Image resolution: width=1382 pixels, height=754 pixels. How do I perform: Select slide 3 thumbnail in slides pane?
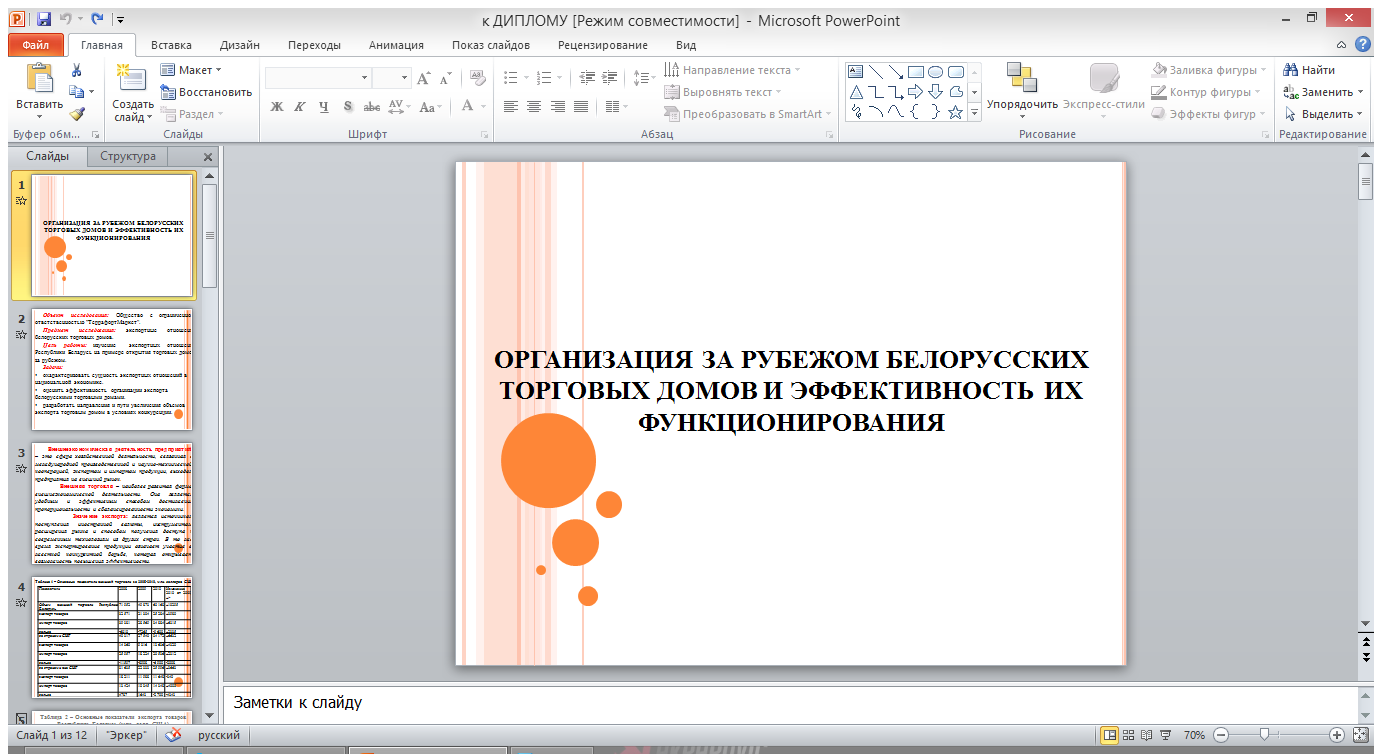[113, 503]
